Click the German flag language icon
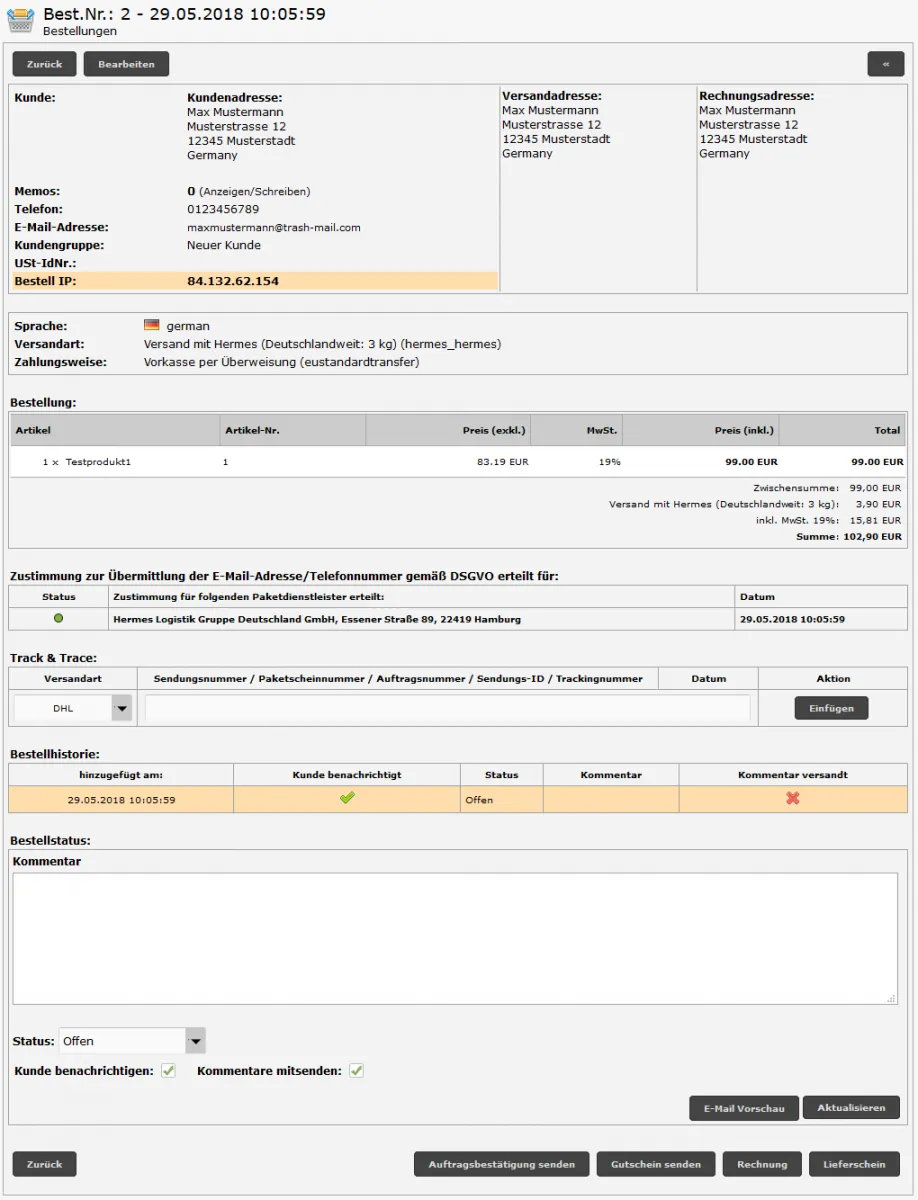918x1200 pixels. (x=152, y=325)
